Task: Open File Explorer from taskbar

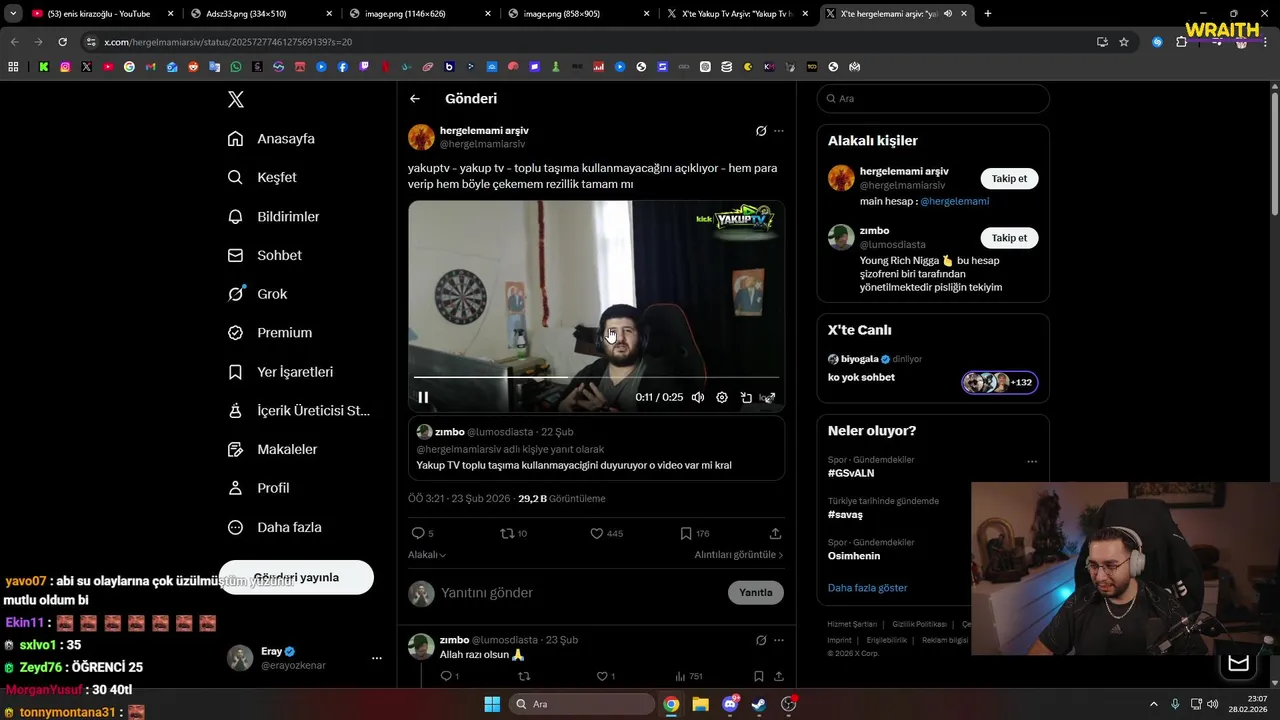Action: (700, 704)
